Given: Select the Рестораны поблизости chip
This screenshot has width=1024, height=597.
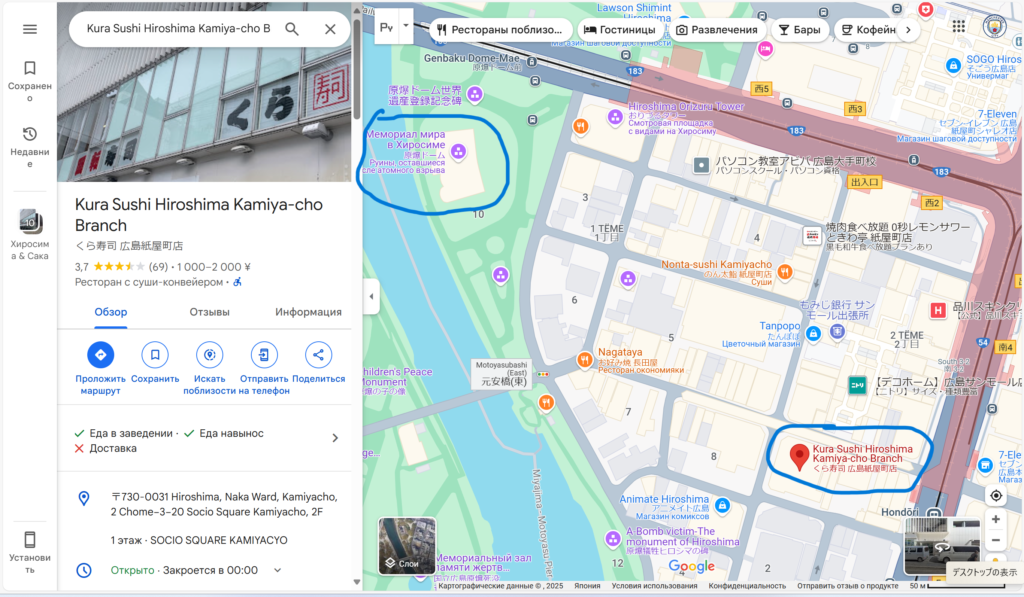Looking at the screenshot, I should [x=500, y=29].
